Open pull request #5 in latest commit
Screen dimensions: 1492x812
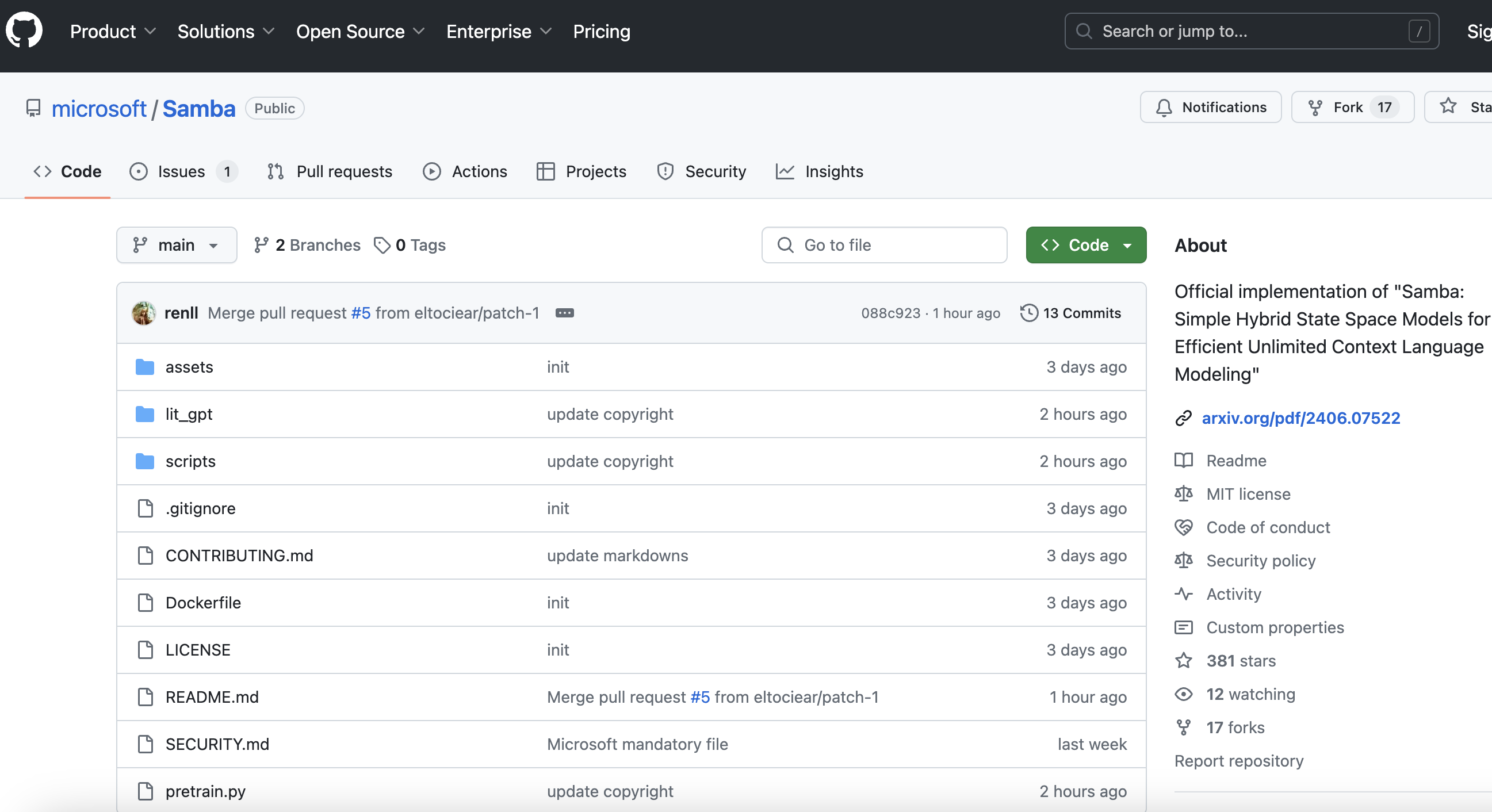click(x=360, y=313)
